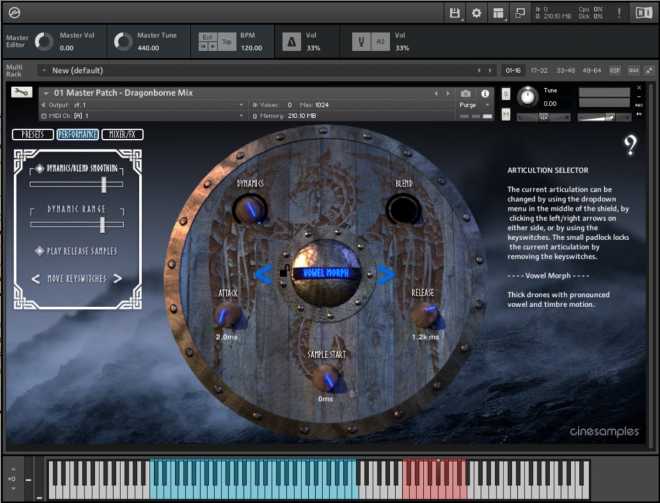Move keyswitches left with the arrow

point(36,279)
